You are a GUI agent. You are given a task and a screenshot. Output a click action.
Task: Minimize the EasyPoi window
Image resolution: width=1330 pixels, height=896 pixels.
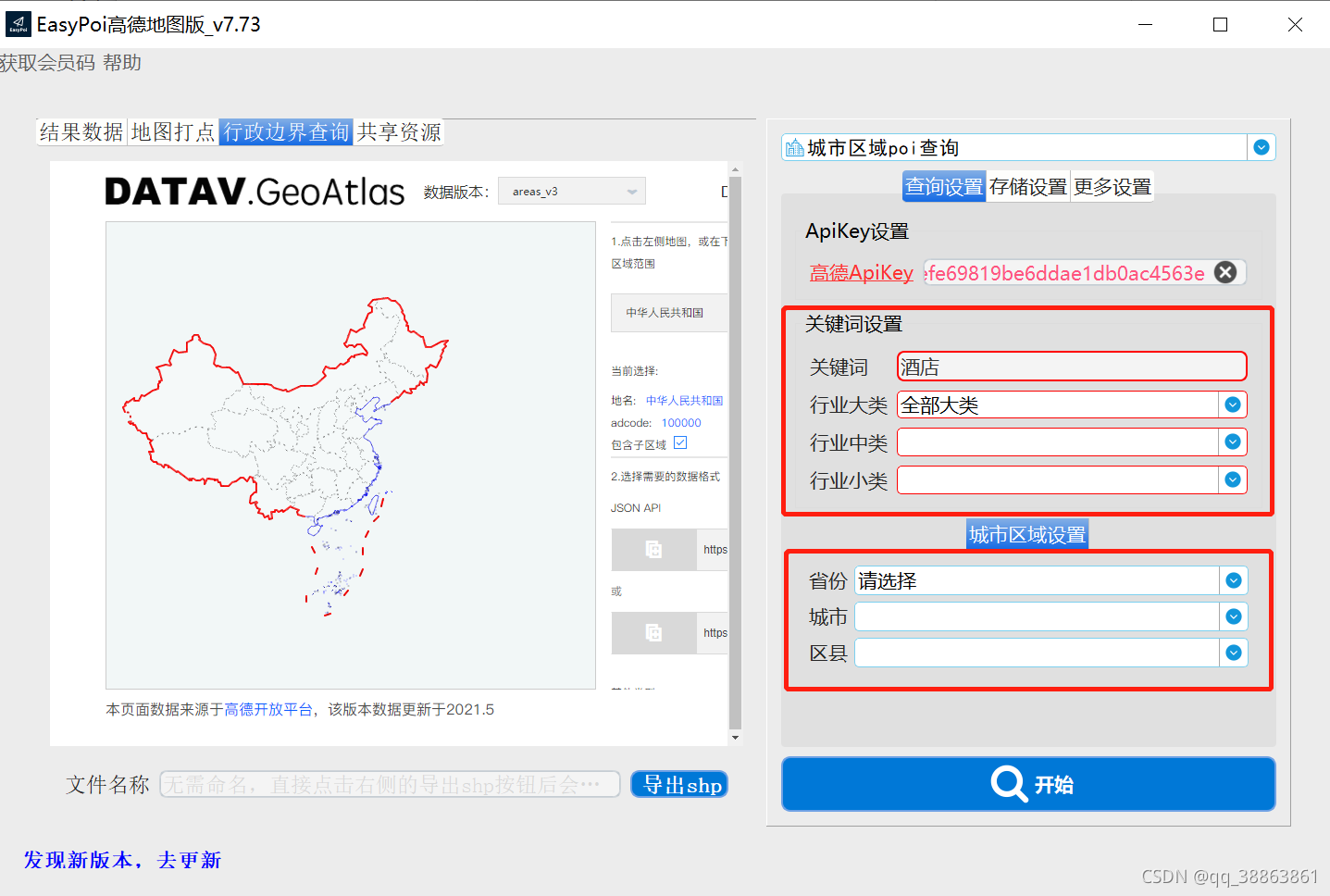[1145, 24]
